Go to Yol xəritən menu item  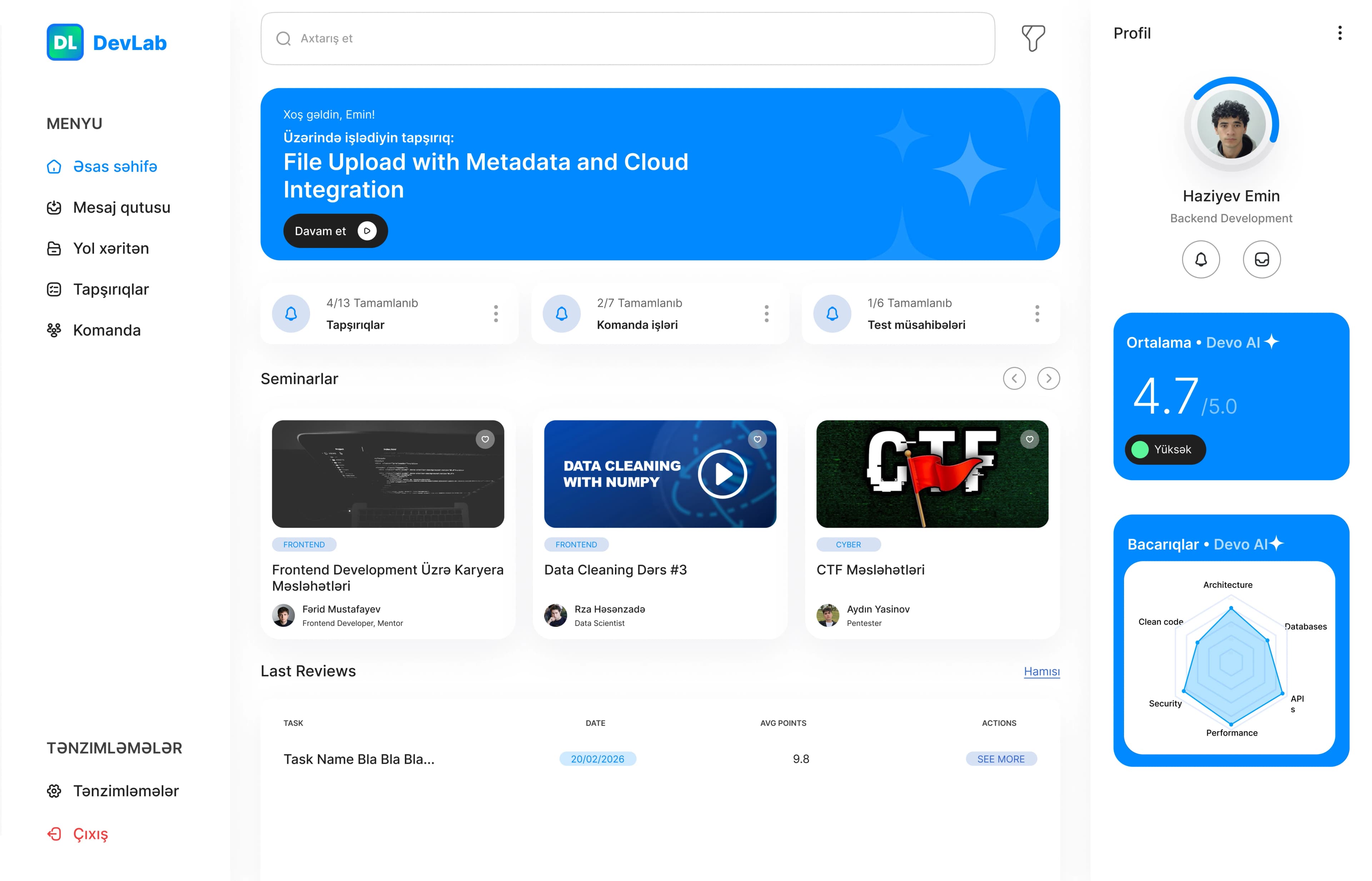[x=110, y=249]
